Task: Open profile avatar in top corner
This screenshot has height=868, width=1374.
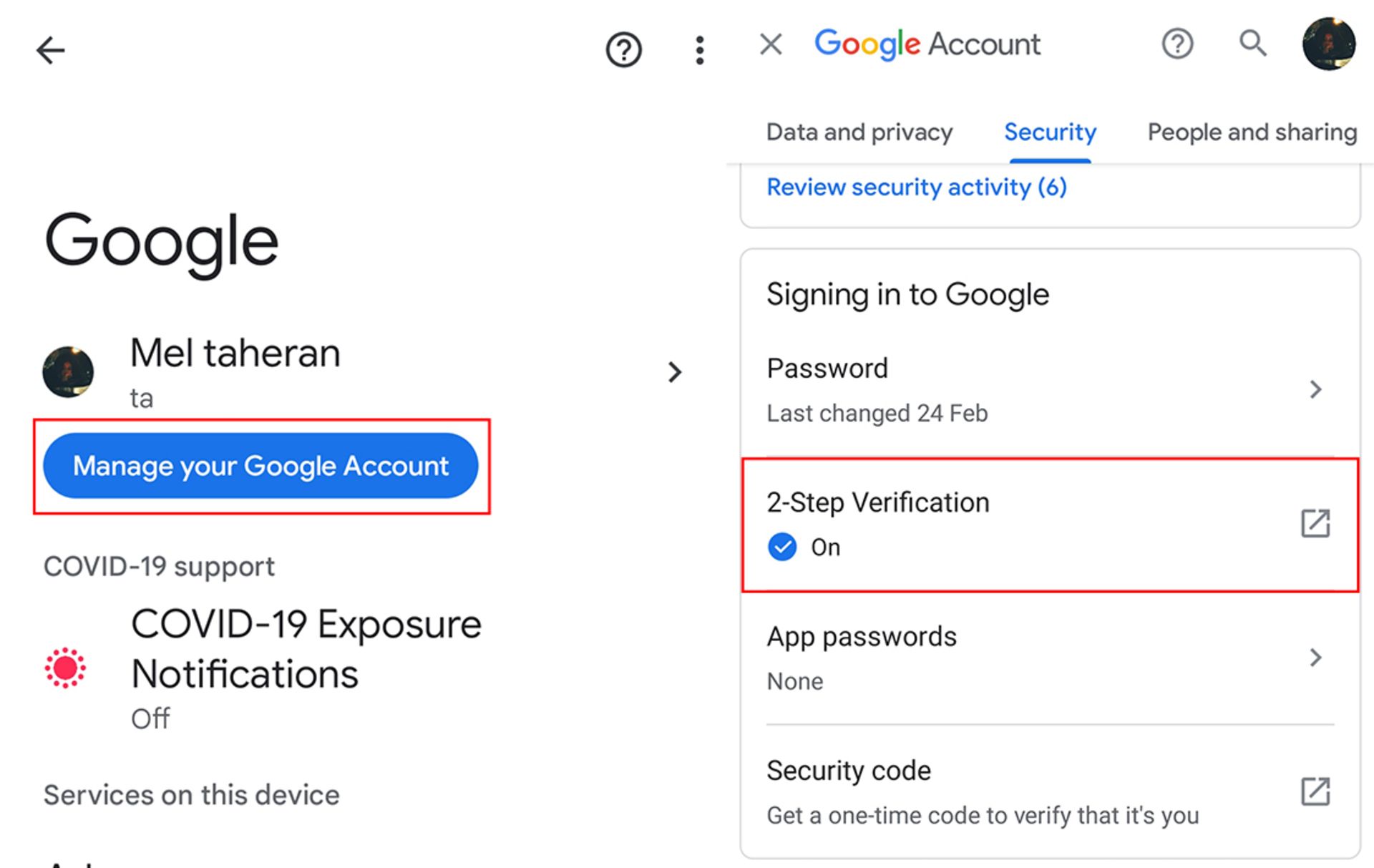Action: tap(1328, 44)
